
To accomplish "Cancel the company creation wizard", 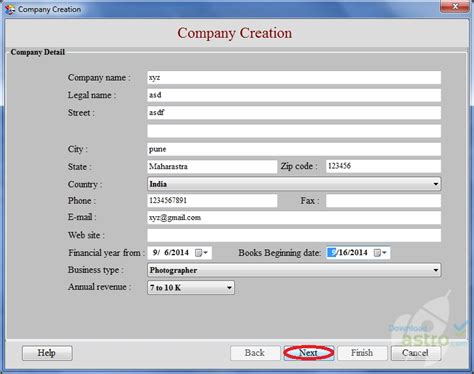I will 416,353.
